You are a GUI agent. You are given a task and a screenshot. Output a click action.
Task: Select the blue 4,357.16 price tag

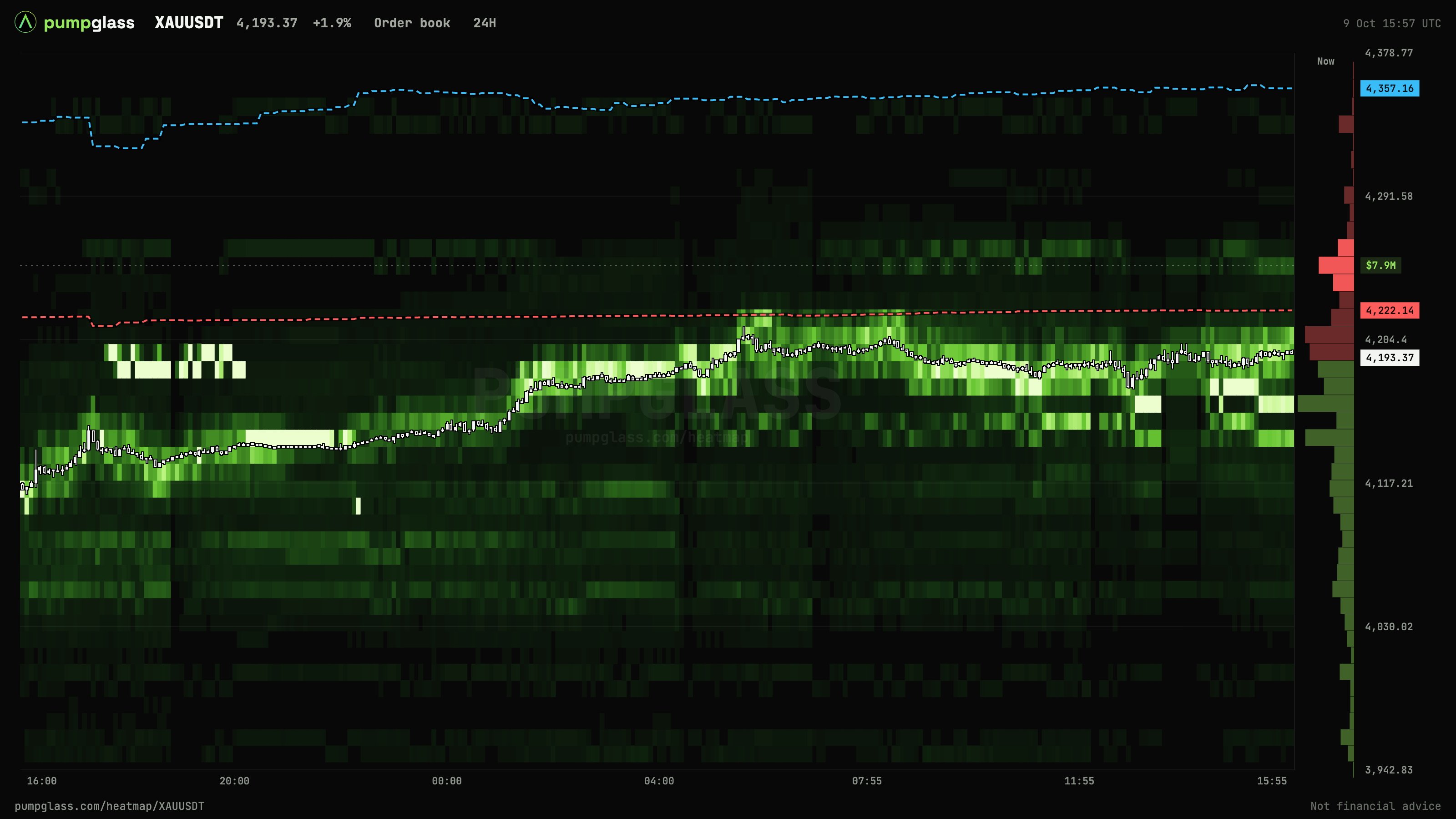[1389, 88]
